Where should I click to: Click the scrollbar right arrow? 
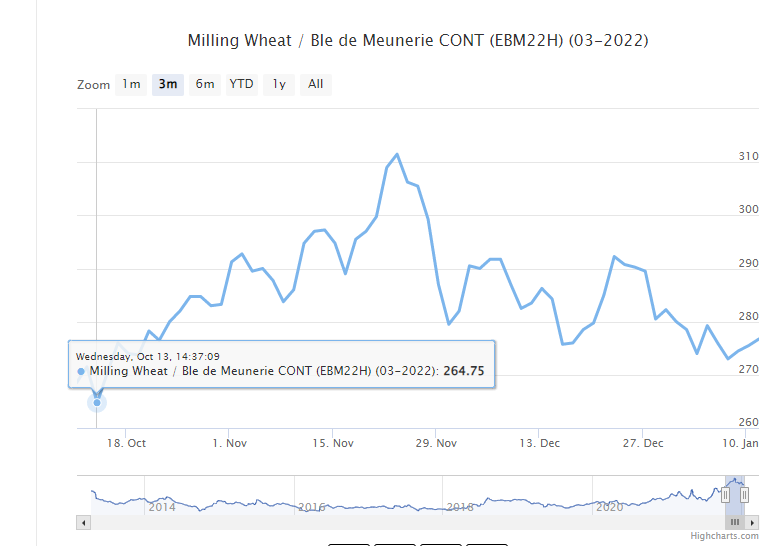coord(753,522)
